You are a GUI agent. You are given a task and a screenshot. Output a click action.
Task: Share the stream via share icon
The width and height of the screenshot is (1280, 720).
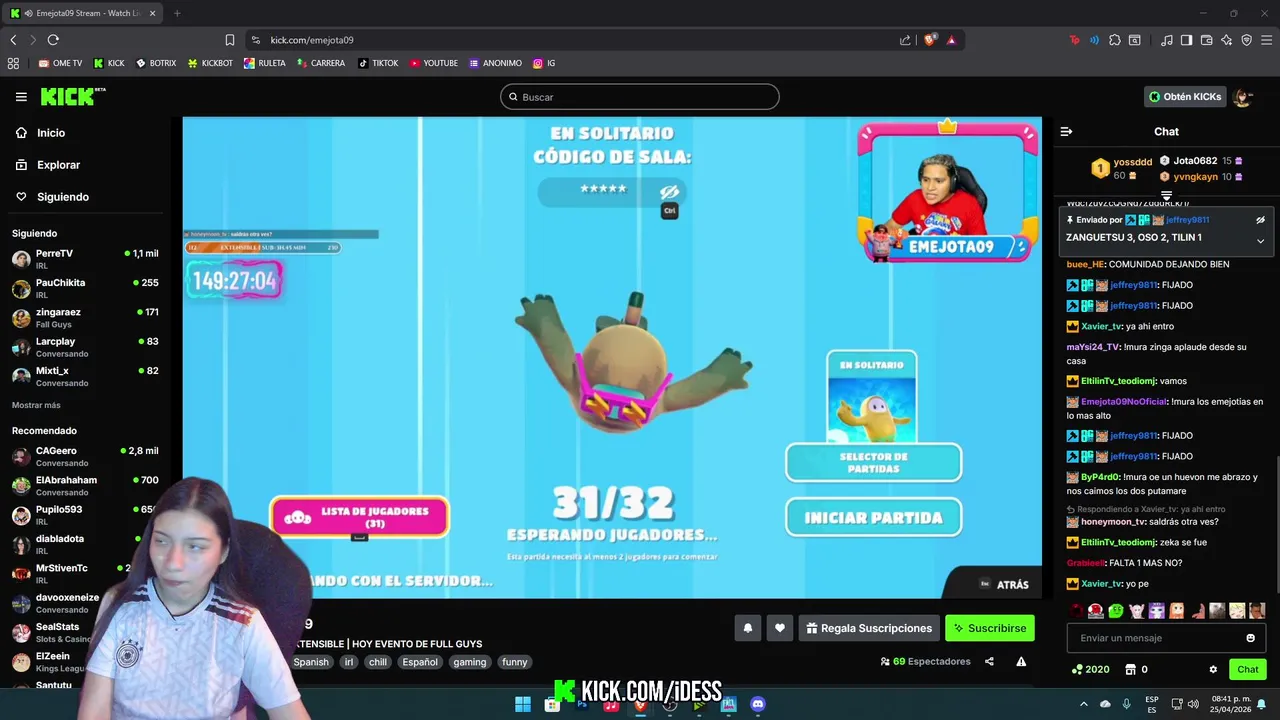[x=989, y=661]
